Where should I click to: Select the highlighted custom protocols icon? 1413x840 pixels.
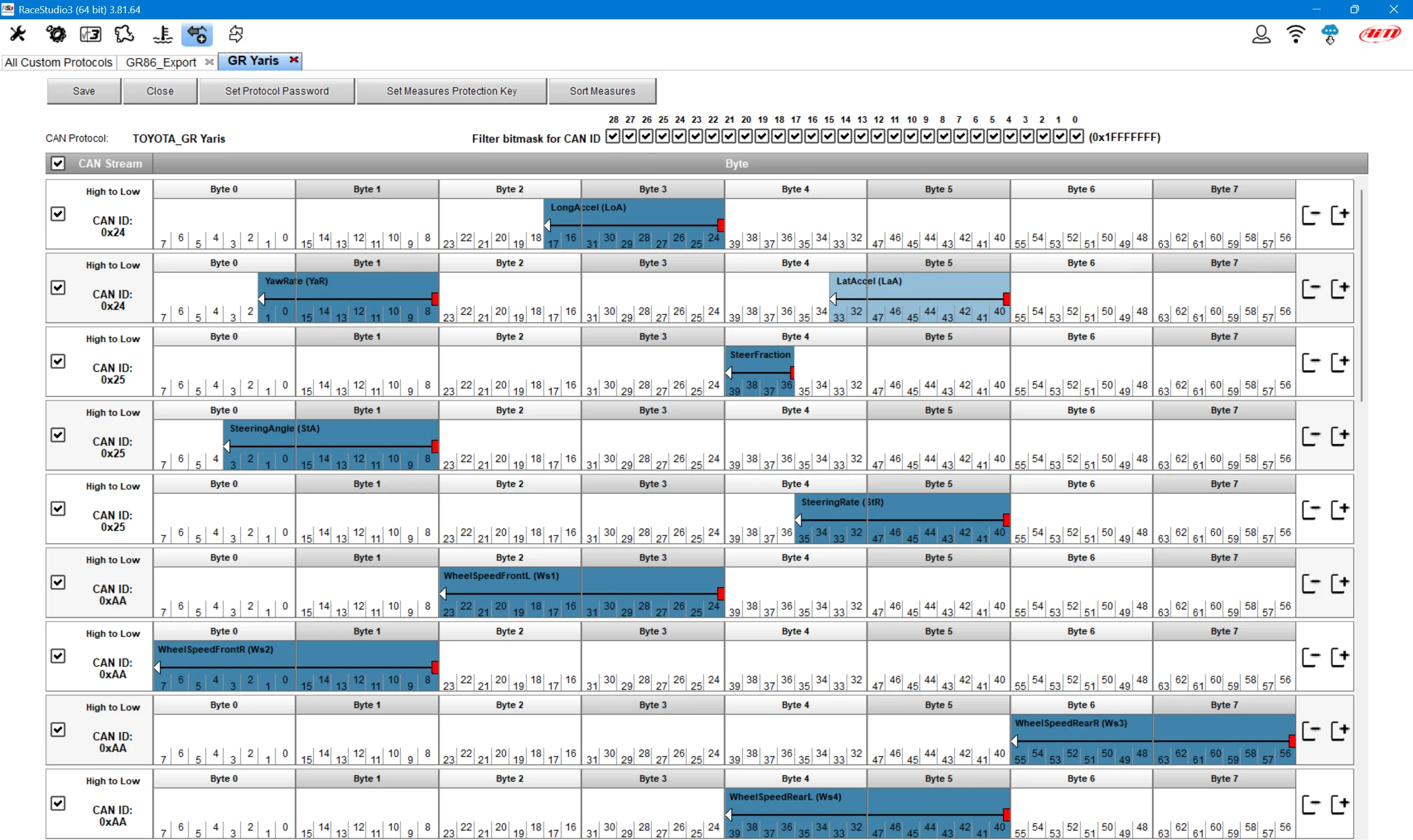pos(197,34)
